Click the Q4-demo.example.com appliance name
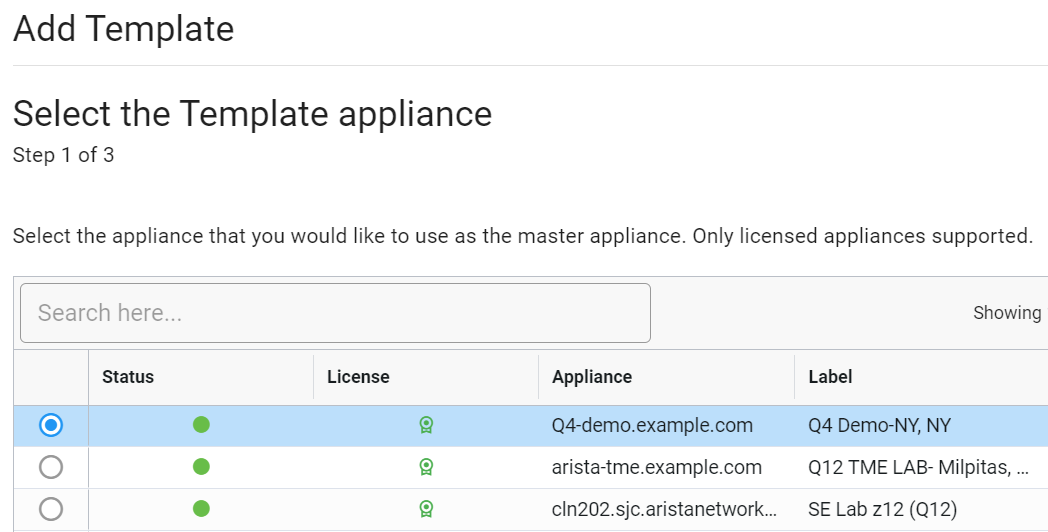Viewport: 1048px width, 532px height. (652, 426)
